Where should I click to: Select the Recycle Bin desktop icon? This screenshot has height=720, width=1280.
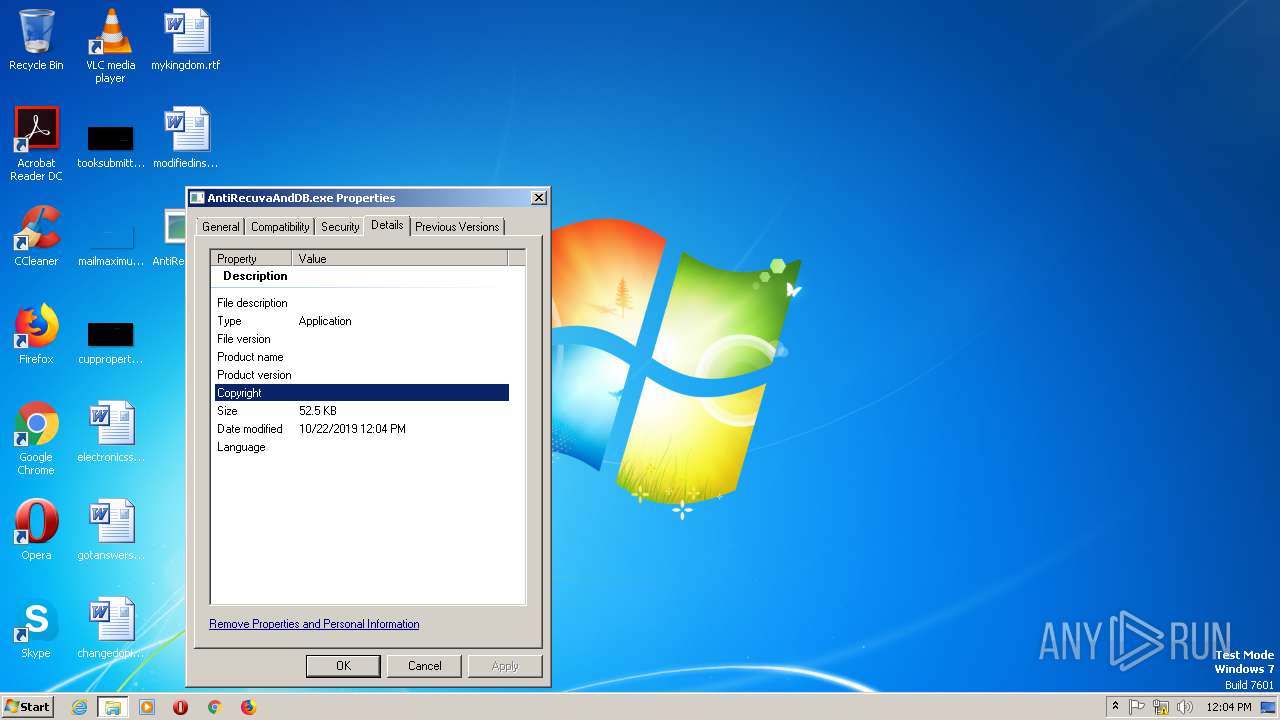tap(36, 41)
